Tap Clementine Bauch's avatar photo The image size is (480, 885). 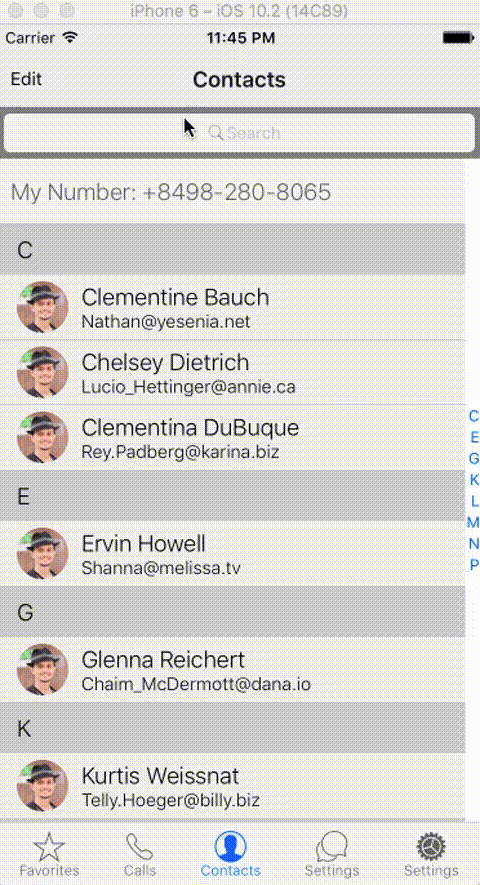[42, 307]
